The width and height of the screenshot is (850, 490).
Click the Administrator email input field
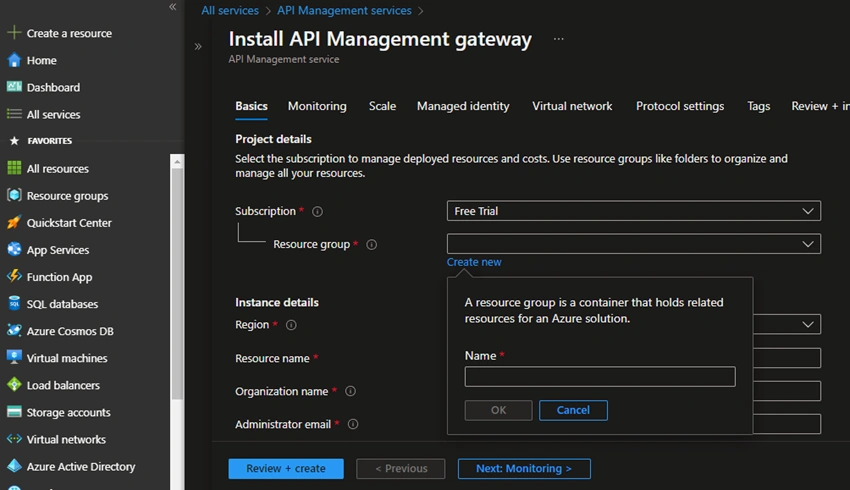click(787, 424)
